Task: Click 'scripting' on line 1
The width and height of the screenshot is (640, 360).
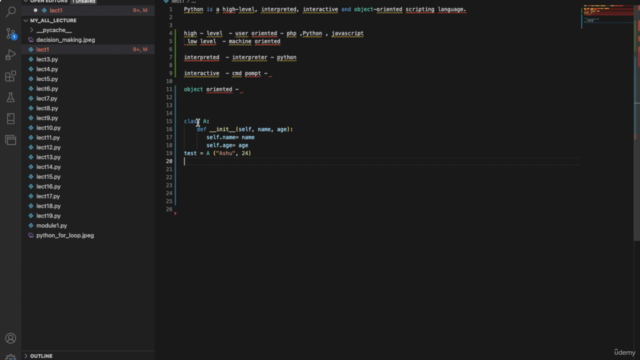Action: point(420,9)
